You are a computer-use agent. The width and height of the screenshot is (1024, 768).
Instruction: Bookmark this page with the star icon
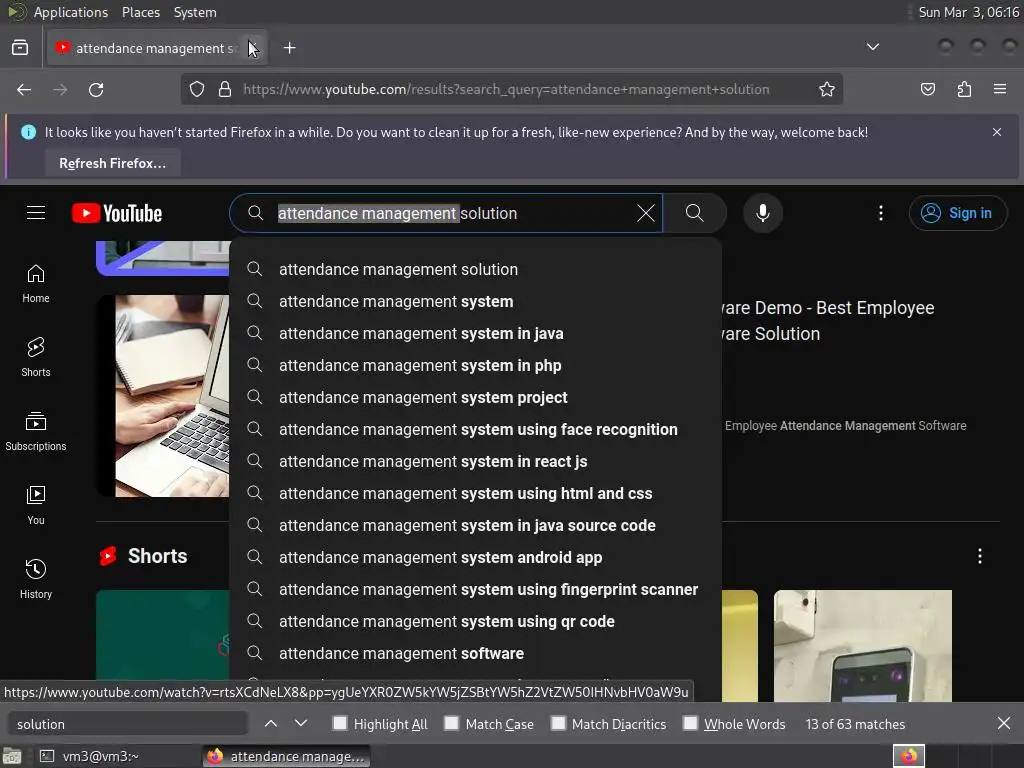coord(826,89)
